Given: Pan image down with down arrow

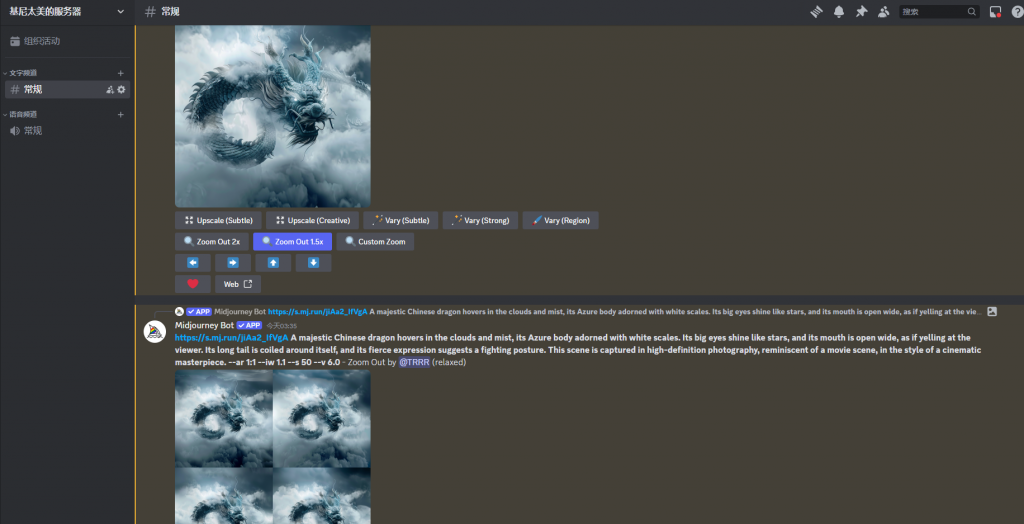Looking at the screenshot, I should 313,263.
